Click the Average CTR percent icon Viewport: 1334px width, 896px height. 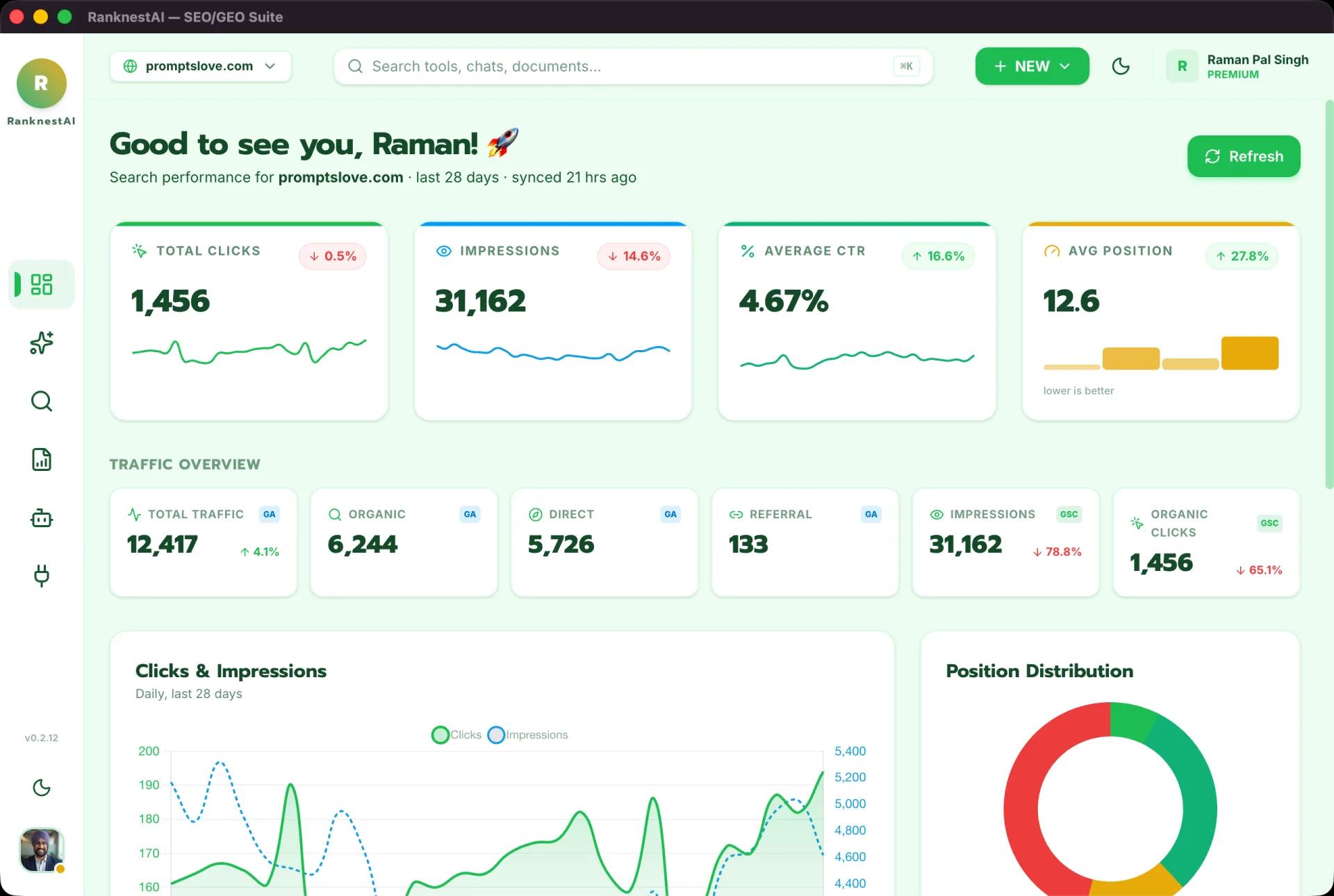(748, 251)
